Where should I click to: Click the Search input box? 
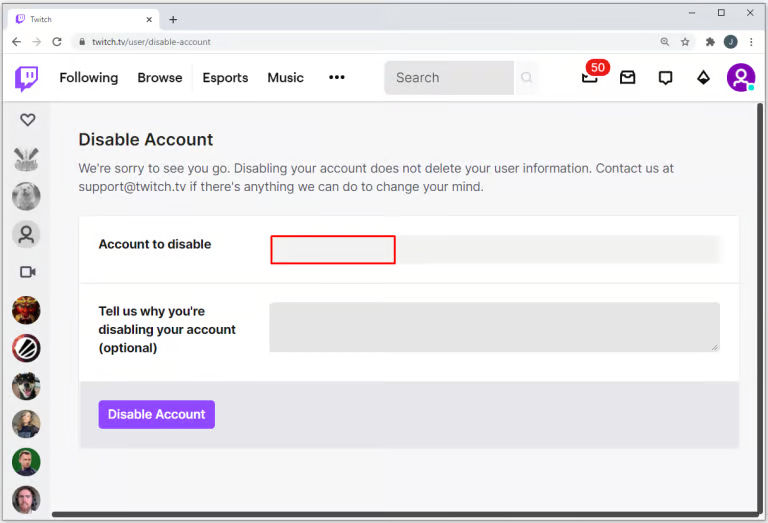[x=449, y=77]
